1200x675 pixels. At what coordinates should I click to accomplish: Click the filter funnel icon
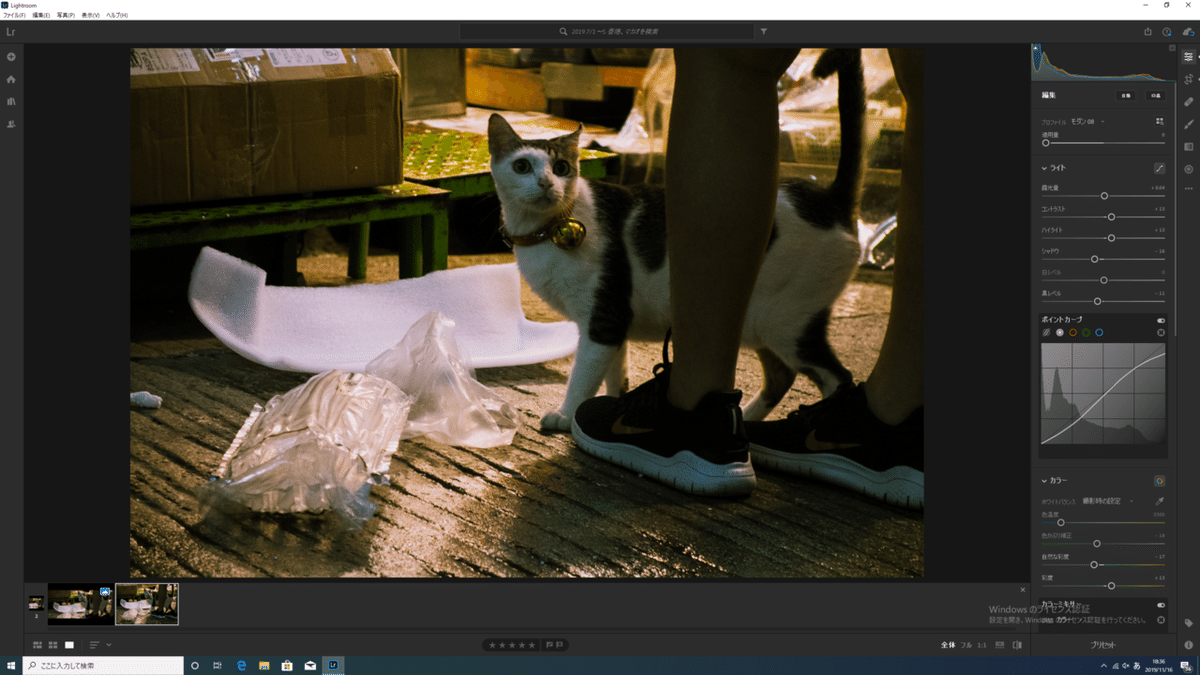tap(764, 32)
